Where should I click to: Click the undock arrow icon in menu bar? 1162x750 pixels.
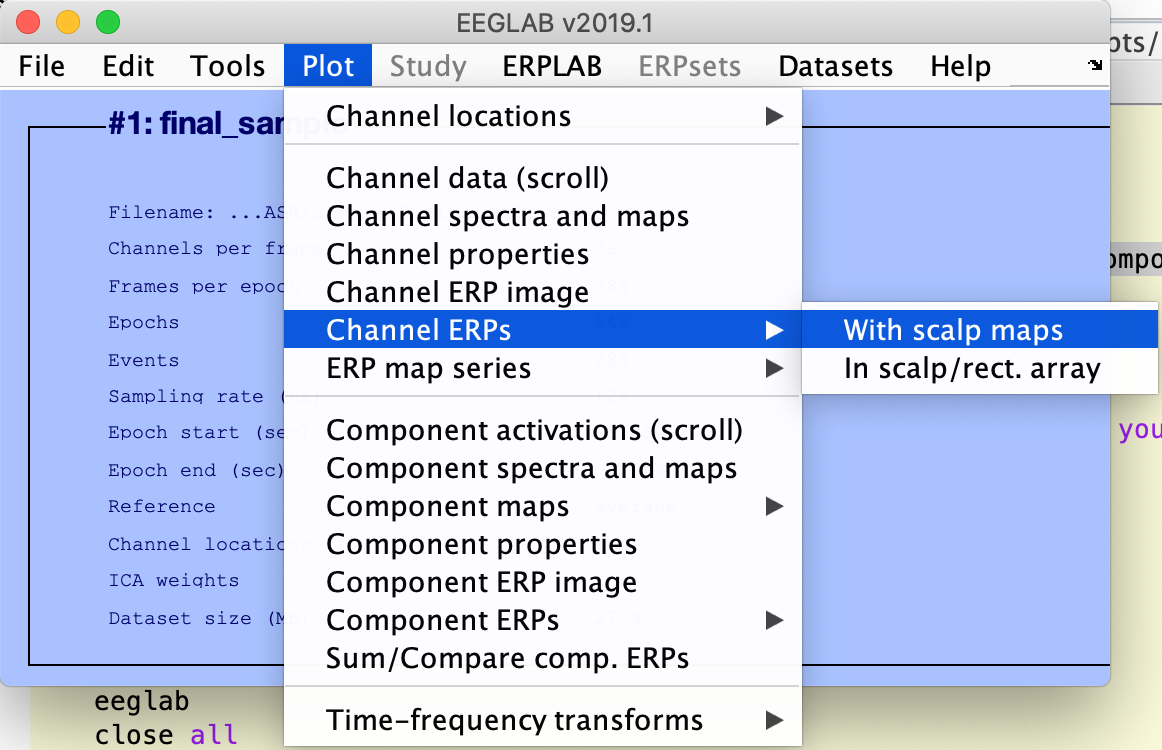click(x=1095, y=64)
